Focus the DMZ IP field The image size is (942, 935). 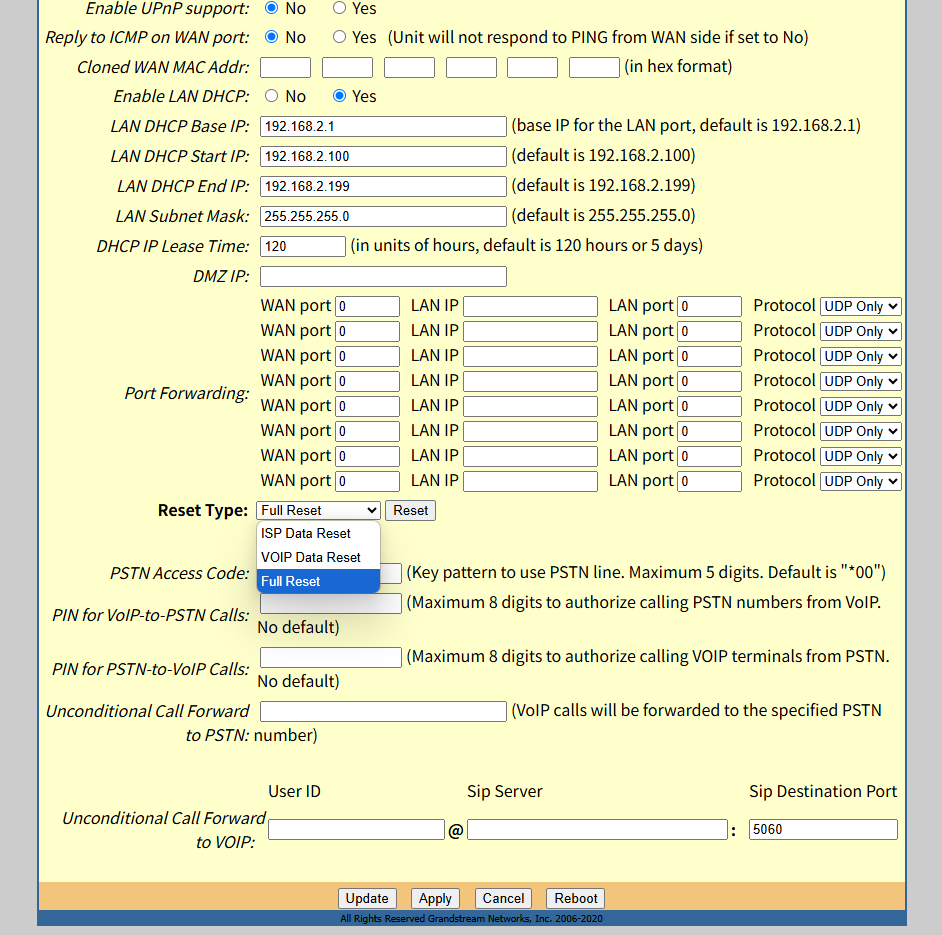(x=383, y=276)
